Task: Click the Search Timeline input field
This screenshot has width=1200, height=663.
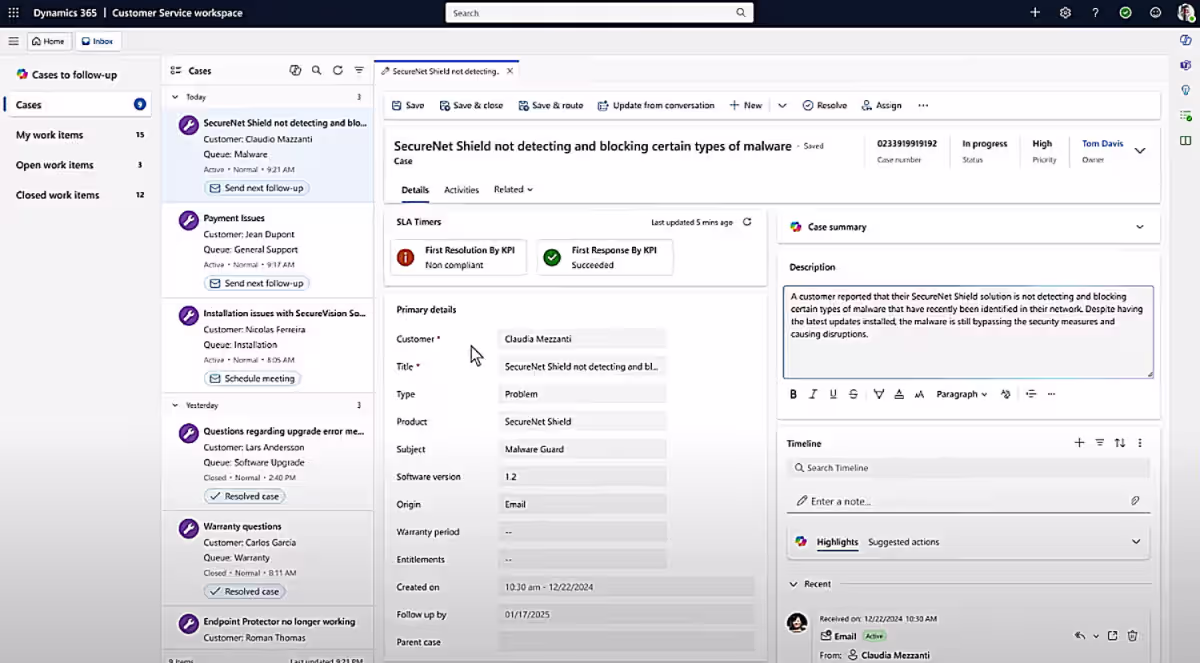Action: click(x=968, y=468)
